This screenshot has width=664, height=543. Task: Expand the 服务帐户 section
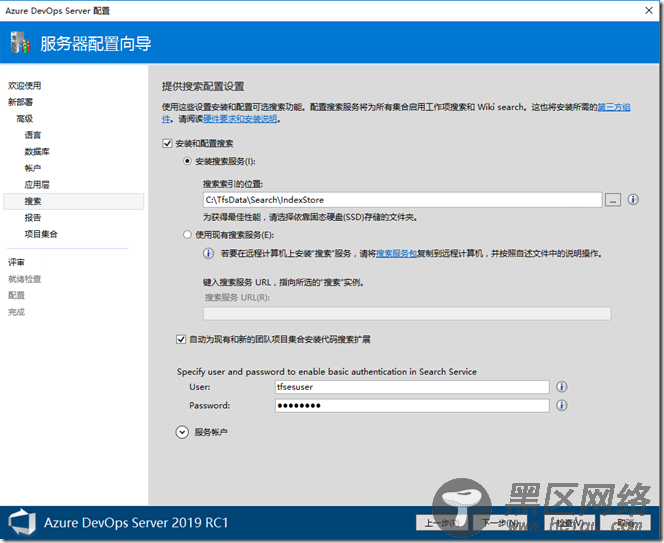(x=182, y=432)
